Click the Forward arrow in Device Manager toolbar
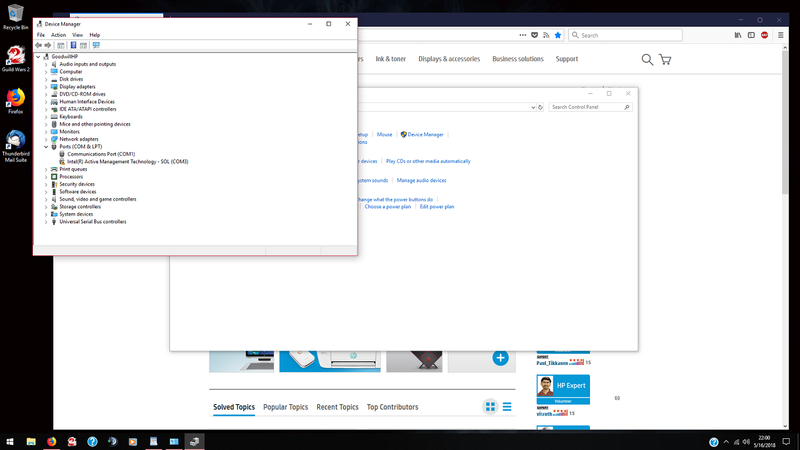The height and width of the screenshot is (450, 800). pos(47,45)
